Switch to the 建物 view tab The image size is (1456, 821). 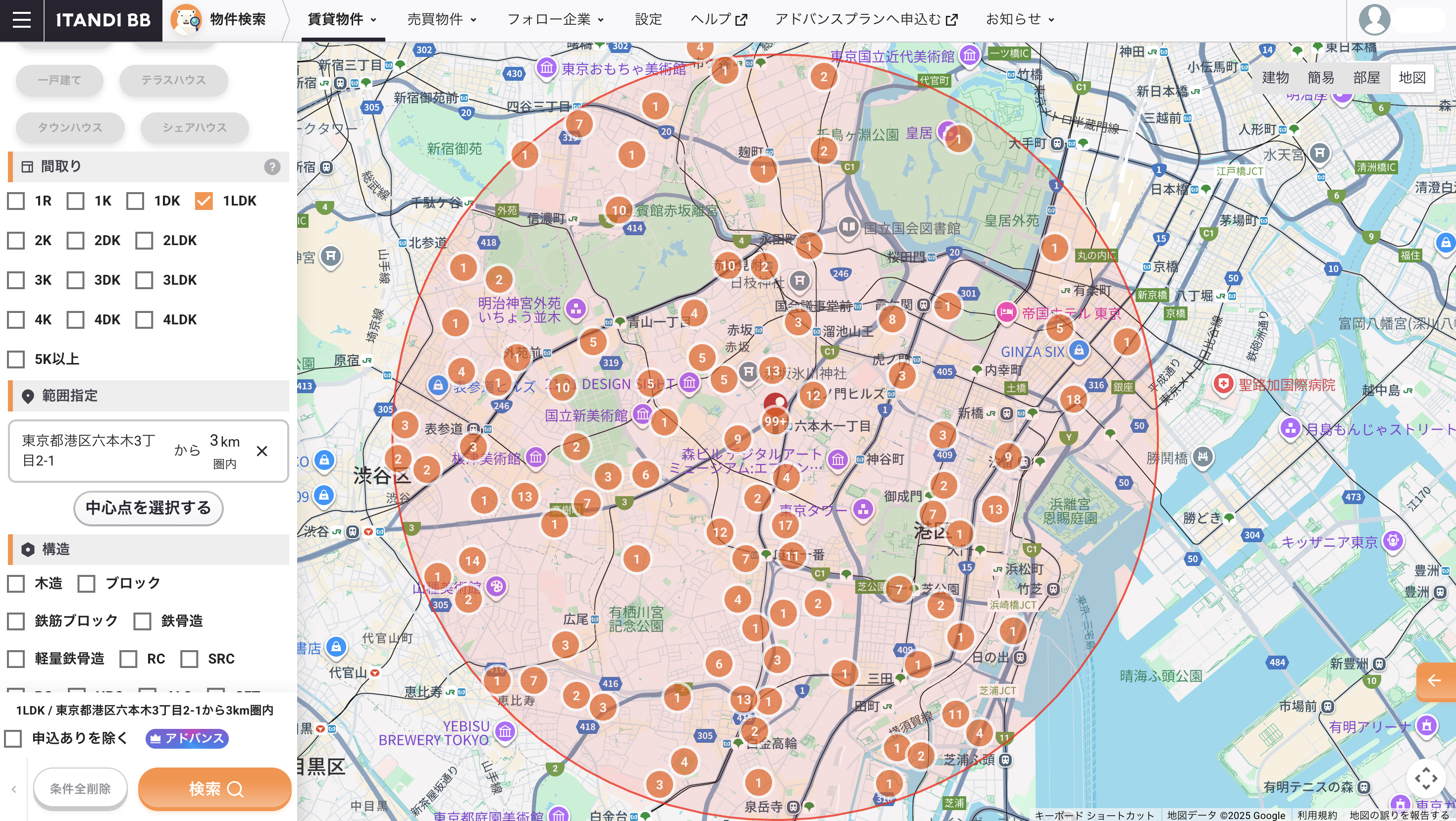coord(1275,78)
